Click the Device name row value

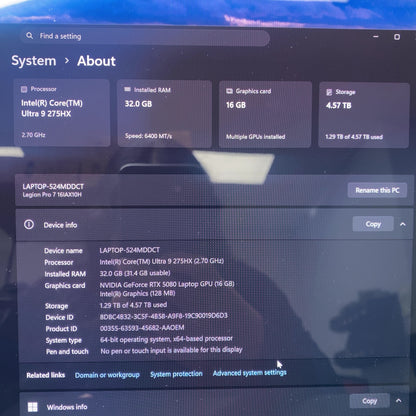point(130,250)
